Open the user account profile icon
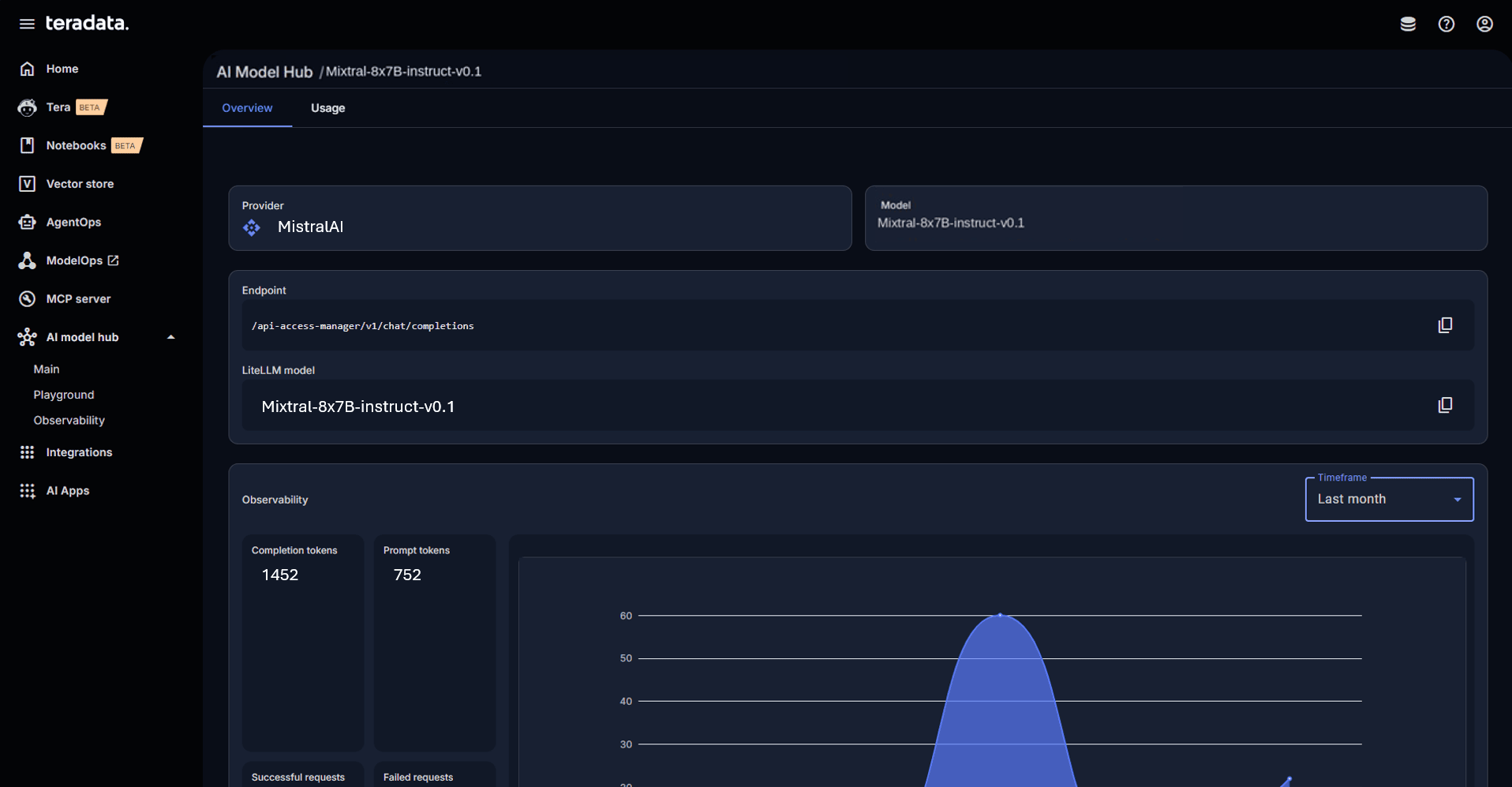 point(1484,24)
